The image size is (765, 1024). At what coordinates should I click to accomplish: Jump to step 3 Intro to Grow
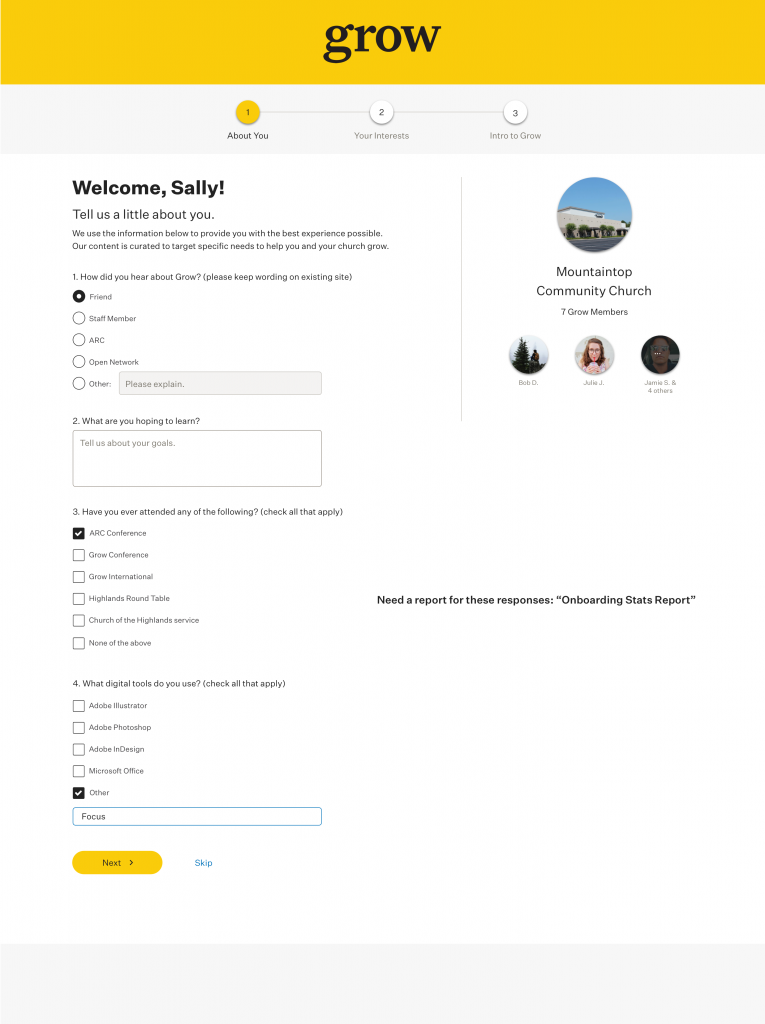515,113
